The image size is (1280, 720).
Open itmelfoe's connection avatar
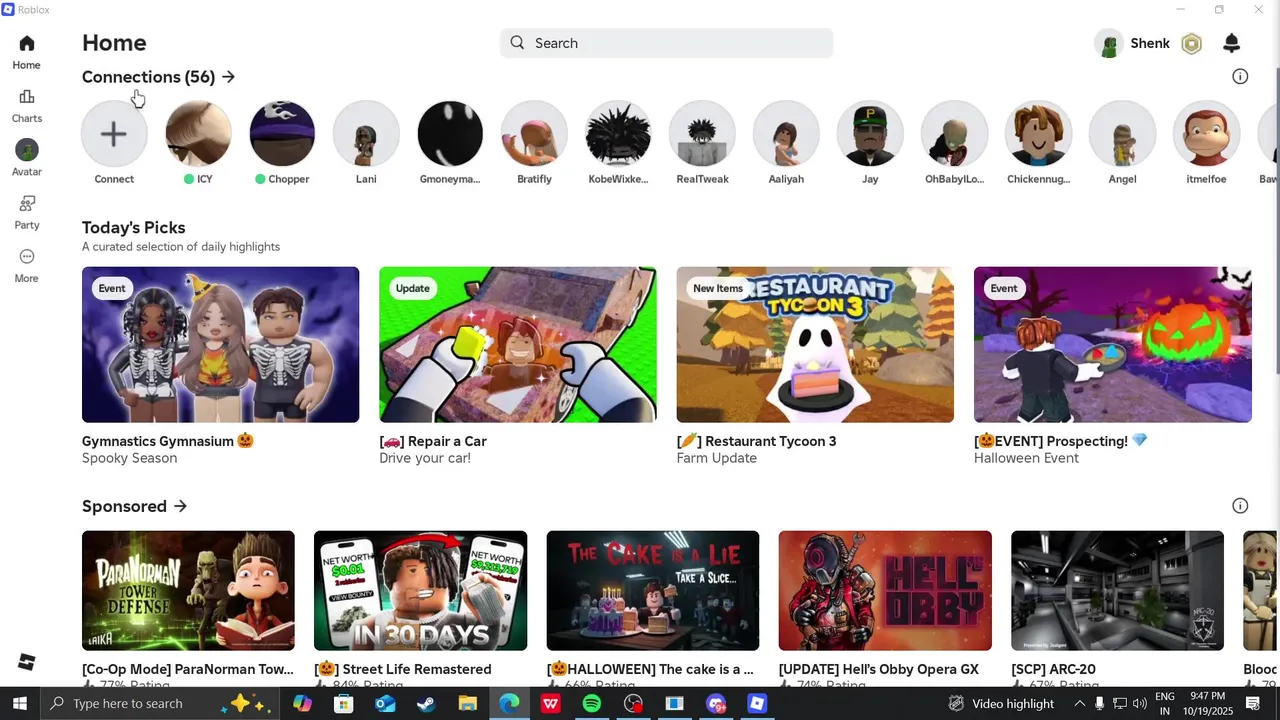tap(1206, 133)
